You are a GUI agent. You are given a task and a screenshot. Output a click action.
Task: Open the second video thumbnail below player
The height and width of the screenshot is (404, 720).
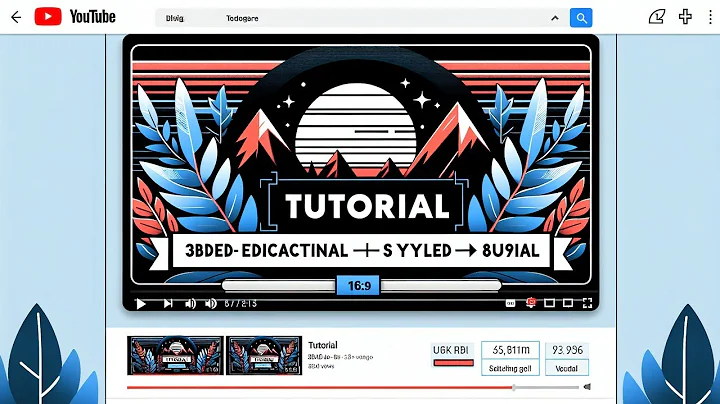pyautogui.click(x=264, y=355)
